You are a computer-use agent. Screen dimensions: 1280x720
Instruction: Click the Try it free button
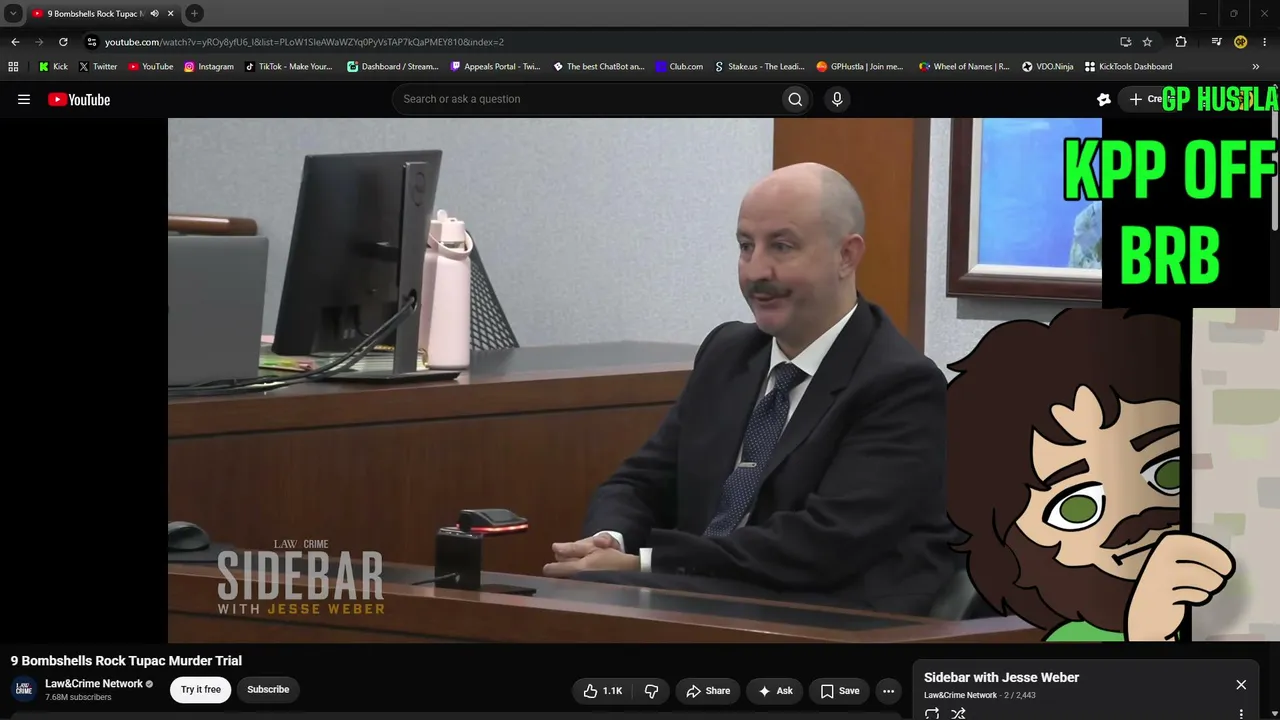(201, 690)
